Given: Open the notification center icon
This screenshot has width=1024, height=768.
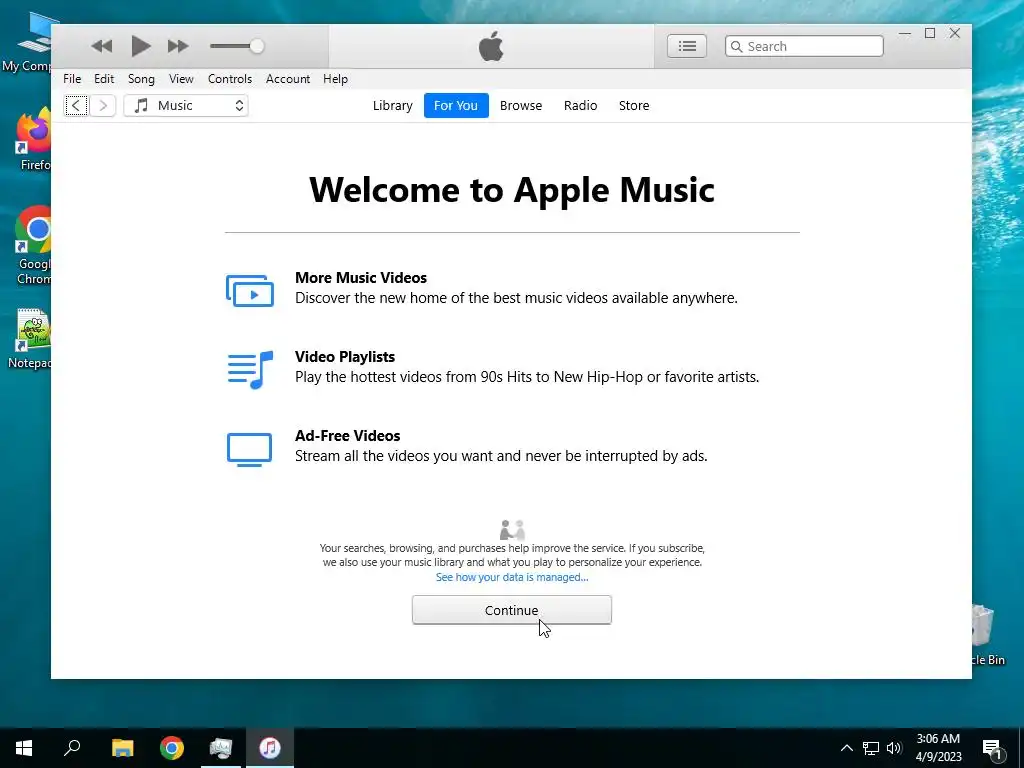Looking at the screenshot, I should (x=992, y=749).
